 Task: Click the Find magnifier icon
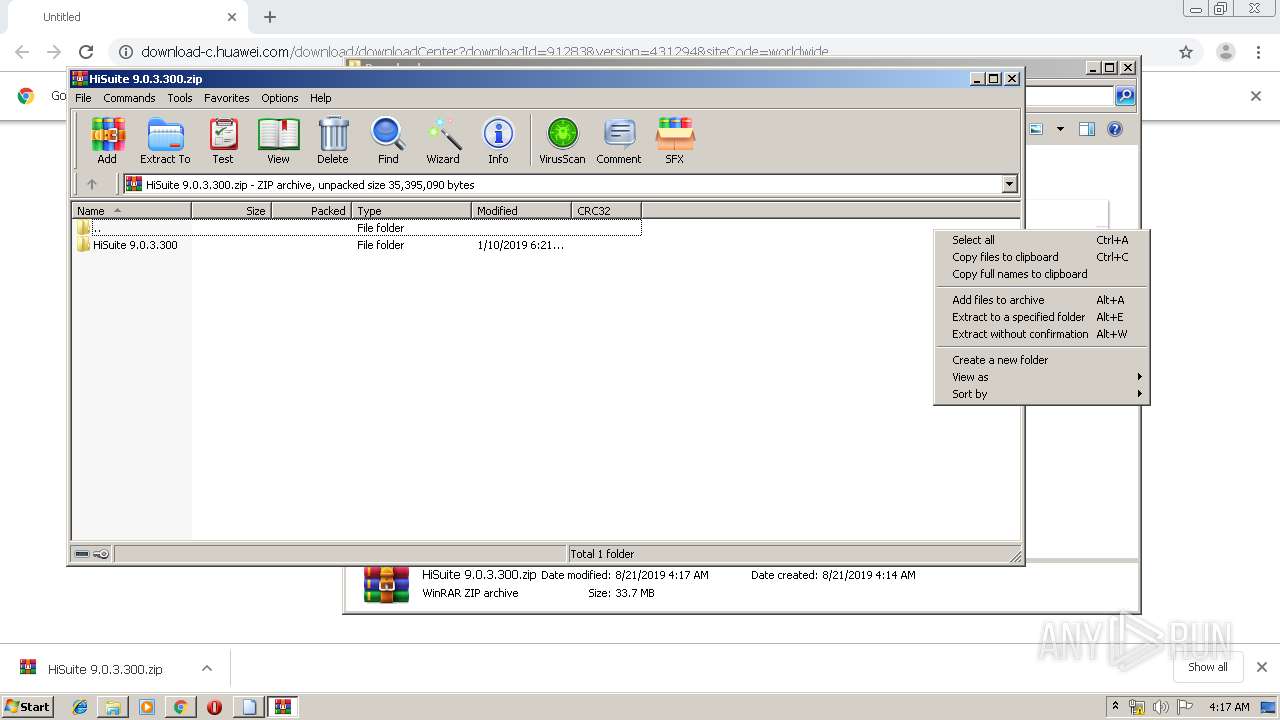point(388,140)
